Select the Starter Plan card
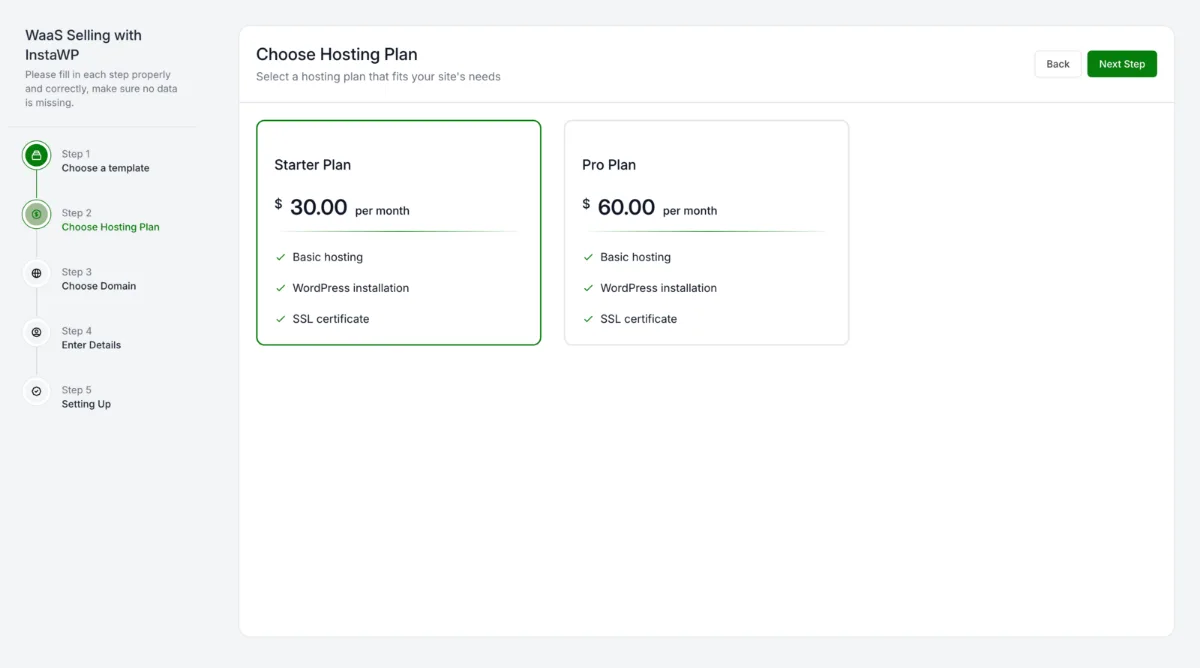 click(x=399, y=233)
